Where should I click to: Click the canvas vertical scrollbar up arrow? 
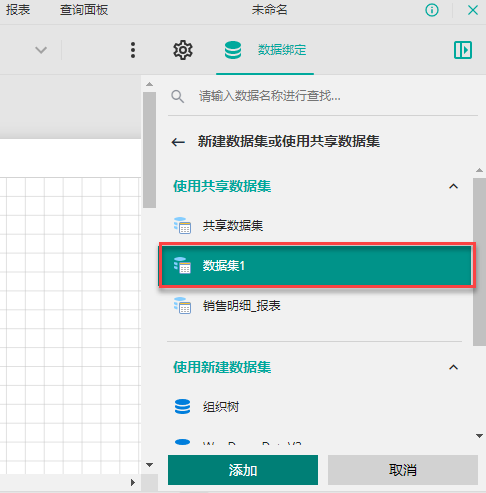[149, 84]
